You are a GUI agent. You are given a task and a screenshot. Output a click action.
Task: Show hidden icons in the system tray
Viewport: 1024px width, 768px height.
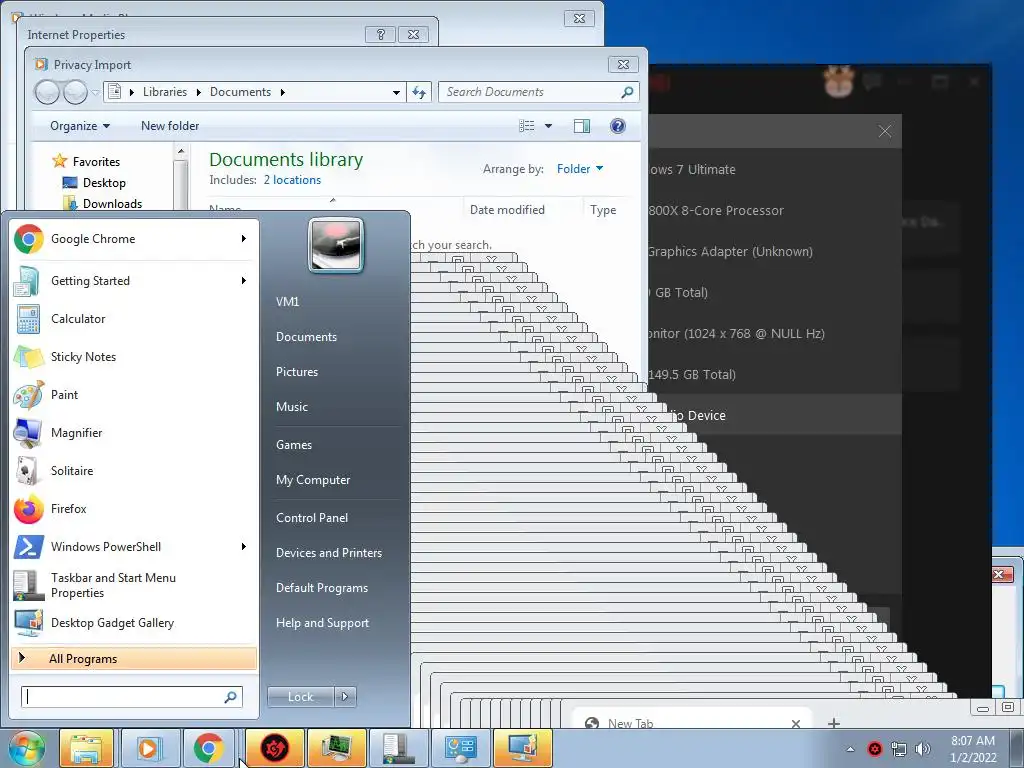[x=850, y=749]
